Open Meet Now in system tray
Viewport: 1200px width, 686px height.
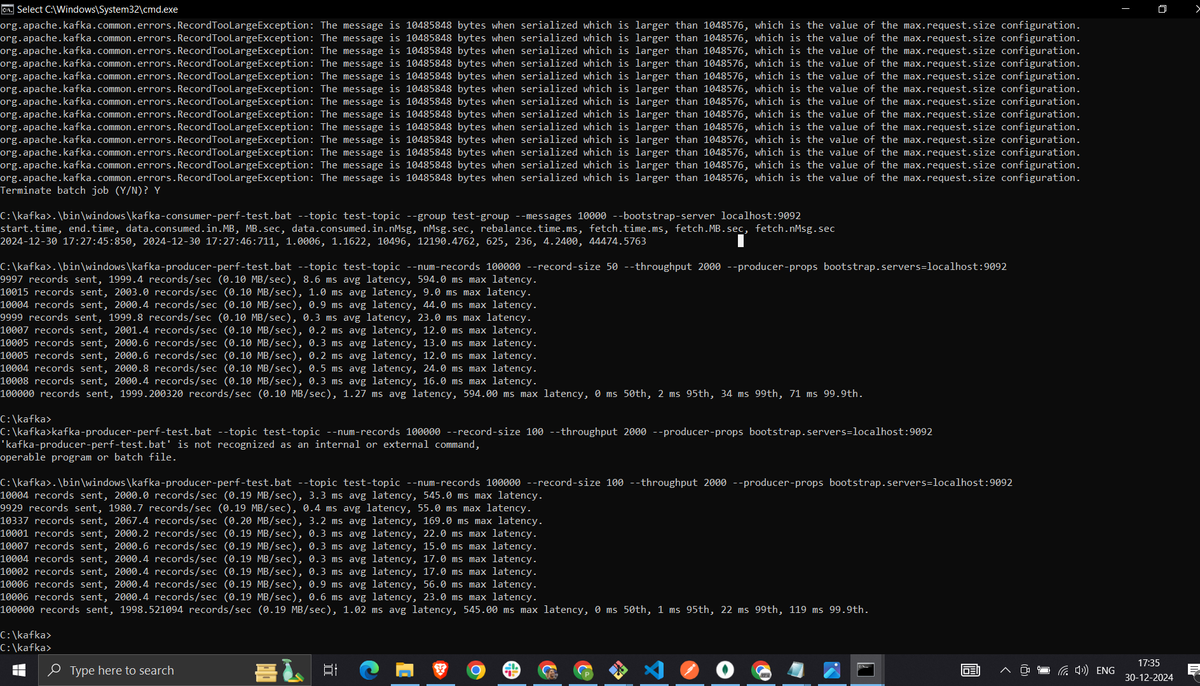[x=1025, y=670]
